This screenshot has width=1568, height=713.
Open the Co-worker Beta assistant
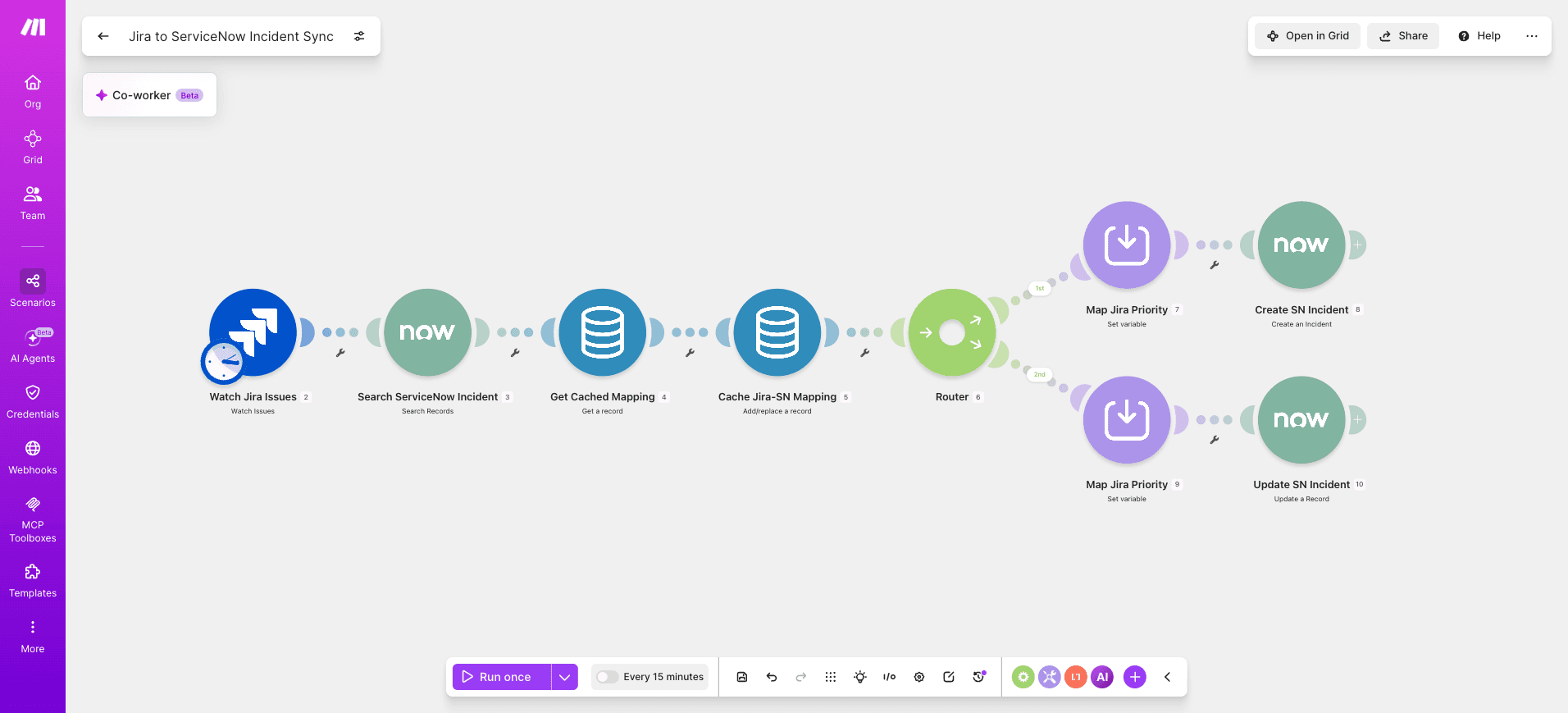pyautogui.click(x=149, y=95)
